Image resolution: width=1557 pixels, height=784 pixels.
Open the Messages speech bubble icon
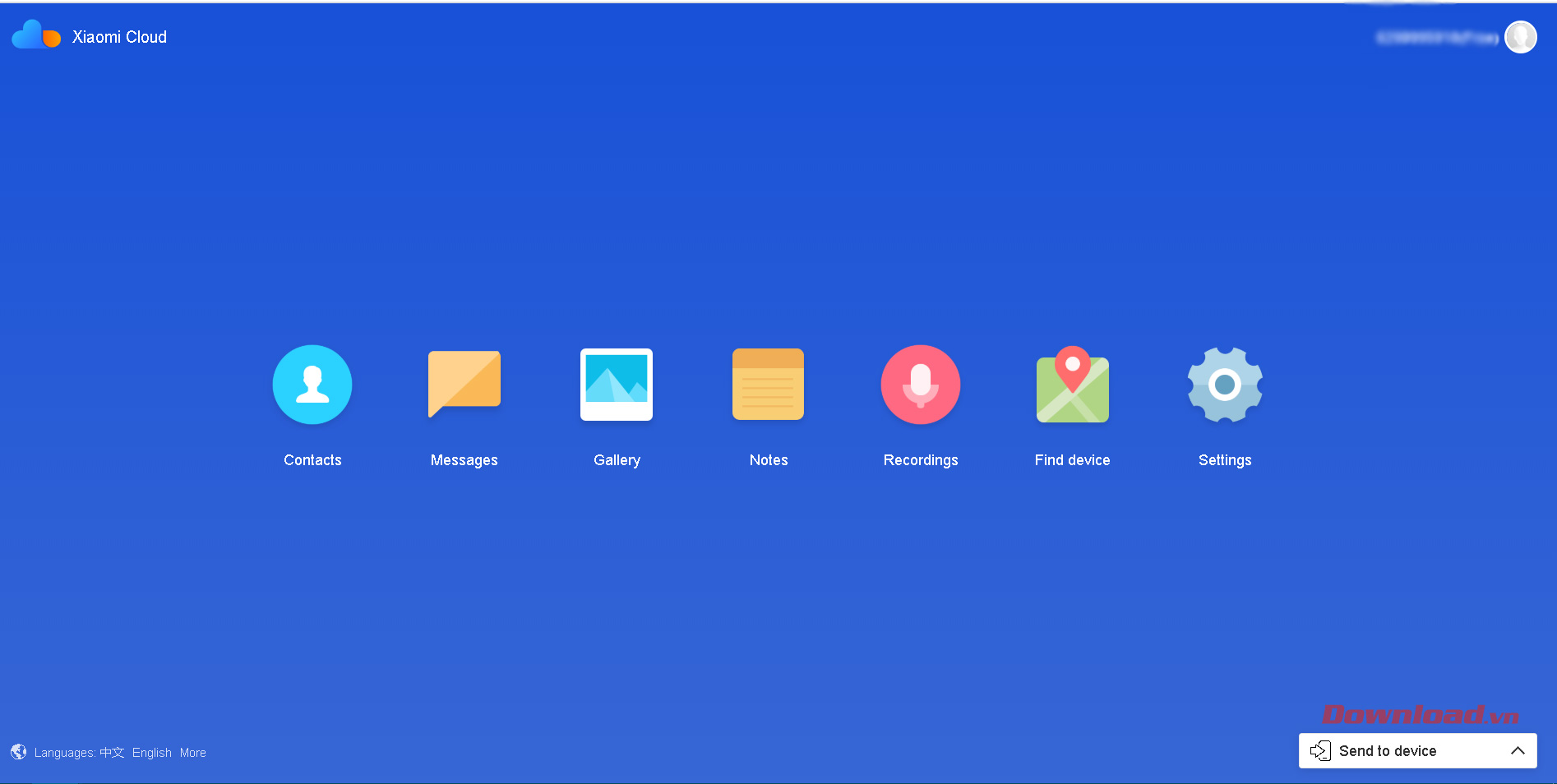464,383
